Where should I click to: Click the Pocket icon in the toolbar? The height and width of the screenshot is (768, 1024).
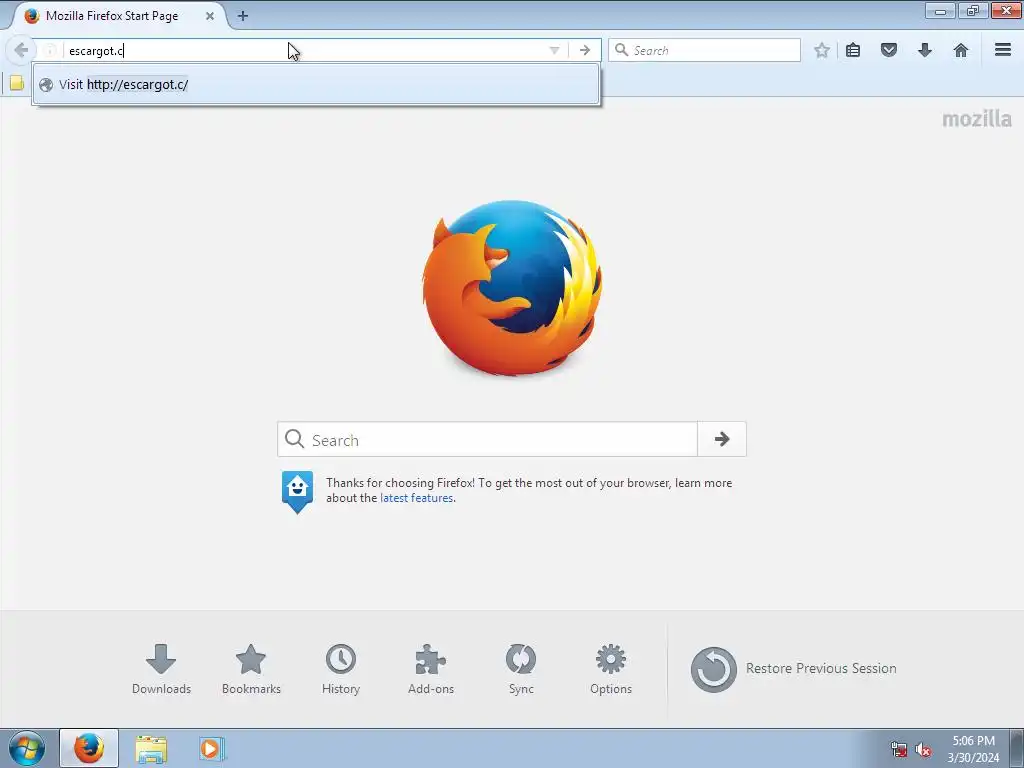(889, 50)
